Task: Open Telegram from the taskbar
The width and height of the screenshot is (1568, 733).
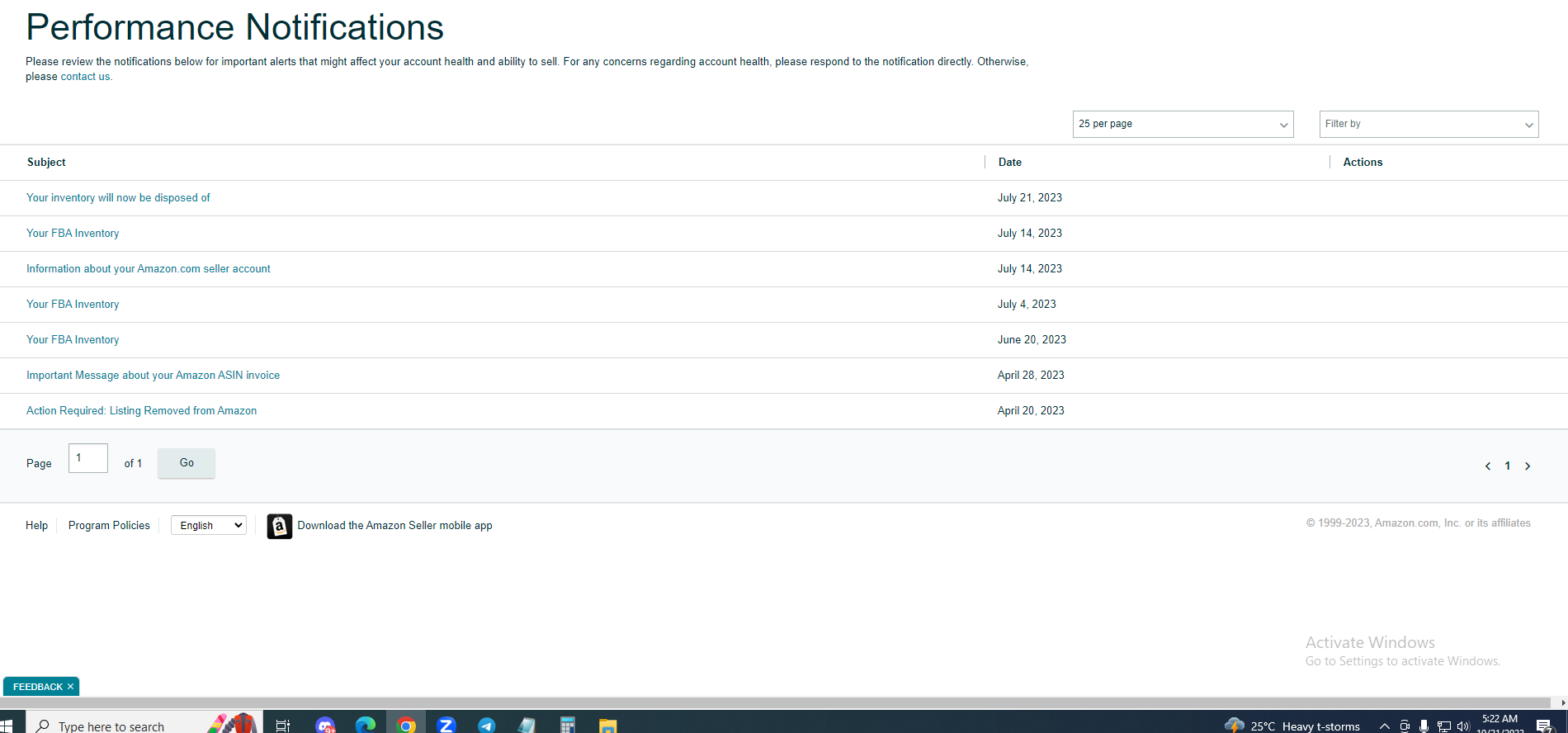Action: pyautogui.click(x=487, y=726)
